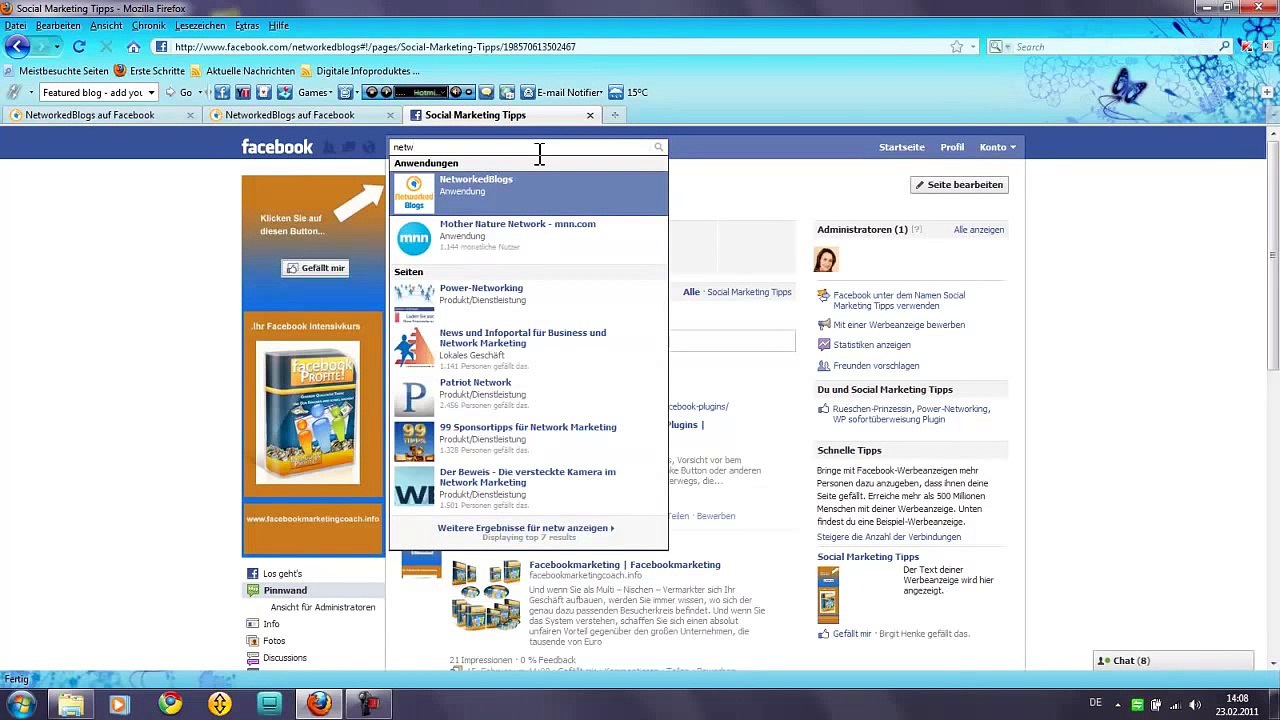Open Windows Explorer from taskbar
Image resolution: width=1280 pixels, height=720 pixels.
point(70,704)
